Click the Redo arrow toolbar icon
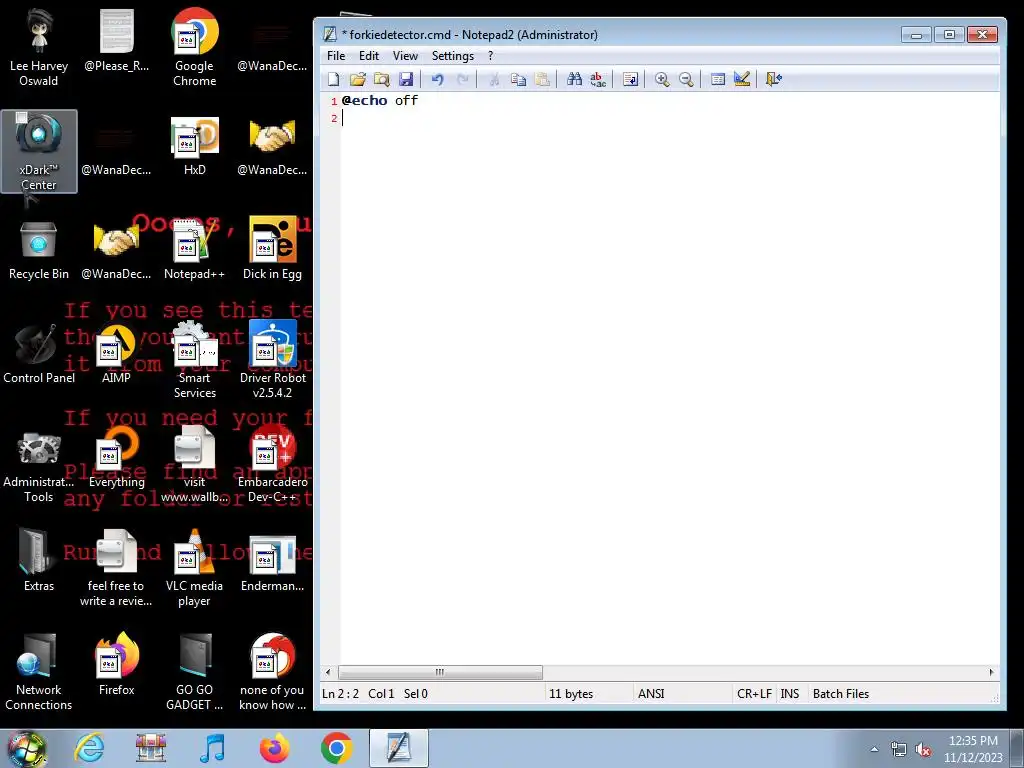 462,80
